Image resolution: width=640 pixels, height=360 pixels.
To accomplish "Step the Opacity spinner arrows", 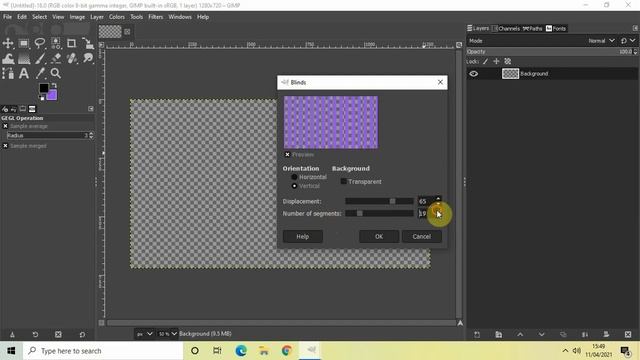I will pos(635,52).
